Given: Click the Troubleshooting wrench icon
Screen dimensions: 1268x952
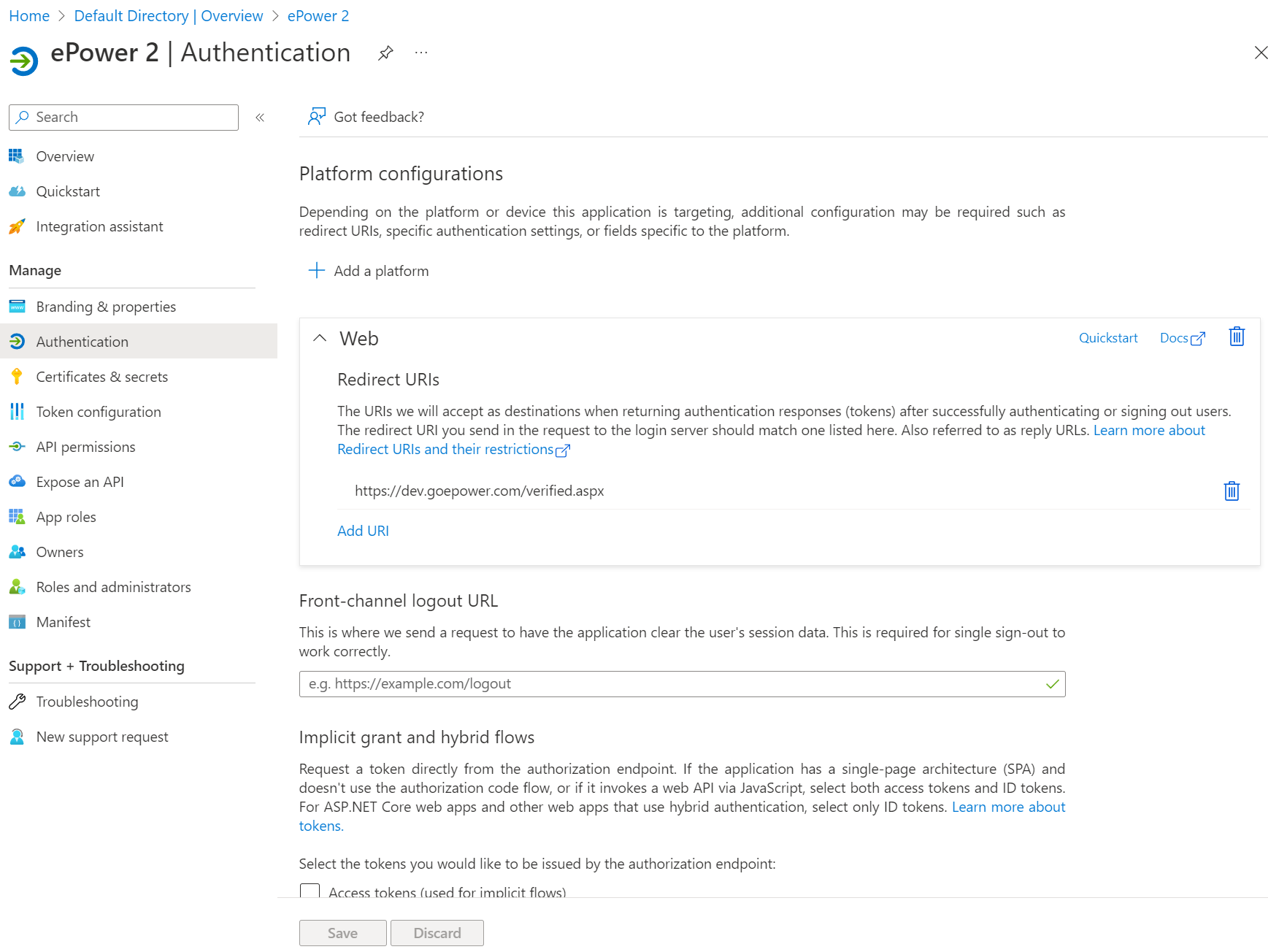Looking at the screenshot, I should (17, 702).
